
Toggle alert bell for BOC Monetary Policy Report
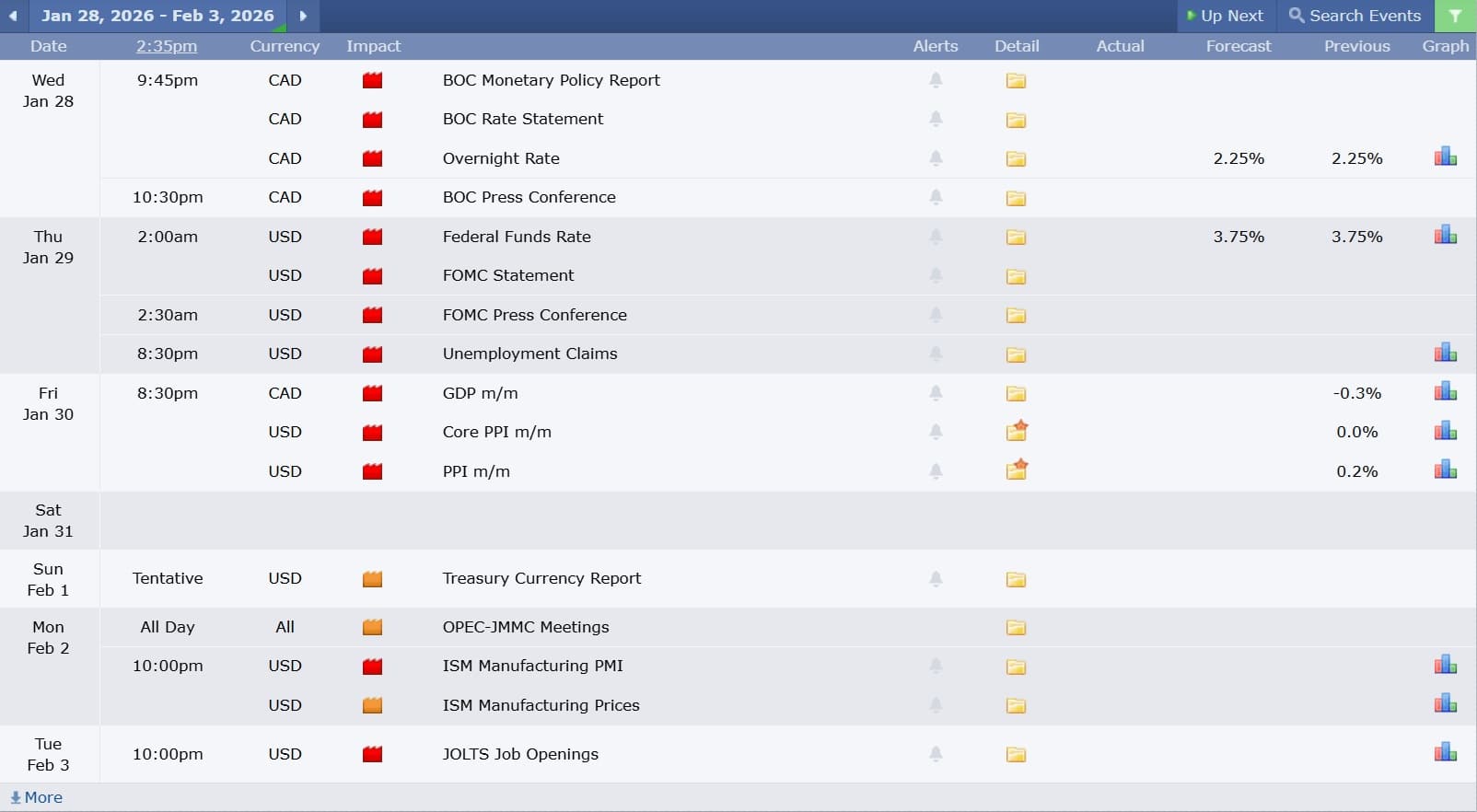click(x=936, y=80)
